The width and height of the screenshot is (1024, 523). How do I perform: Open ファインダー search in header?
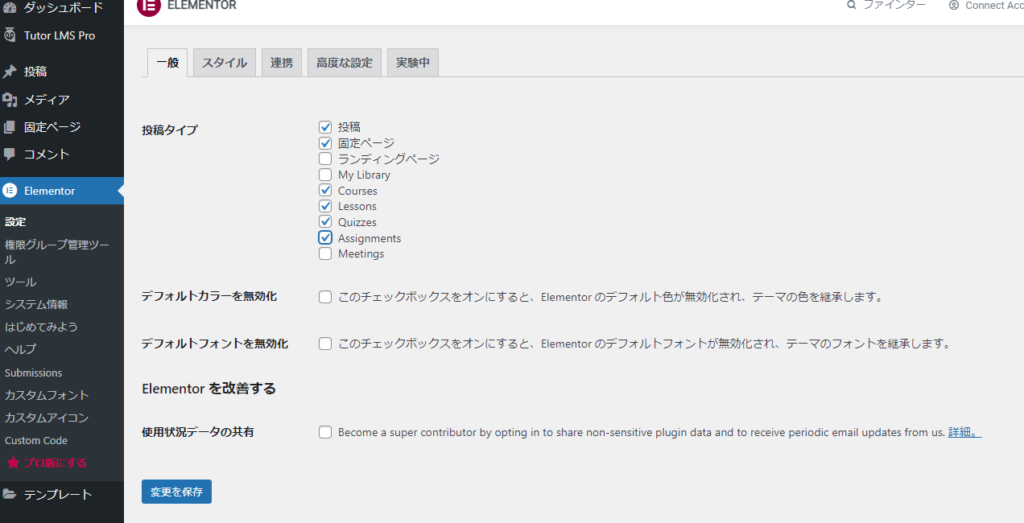pyautogui.click(x=886, y=5)
